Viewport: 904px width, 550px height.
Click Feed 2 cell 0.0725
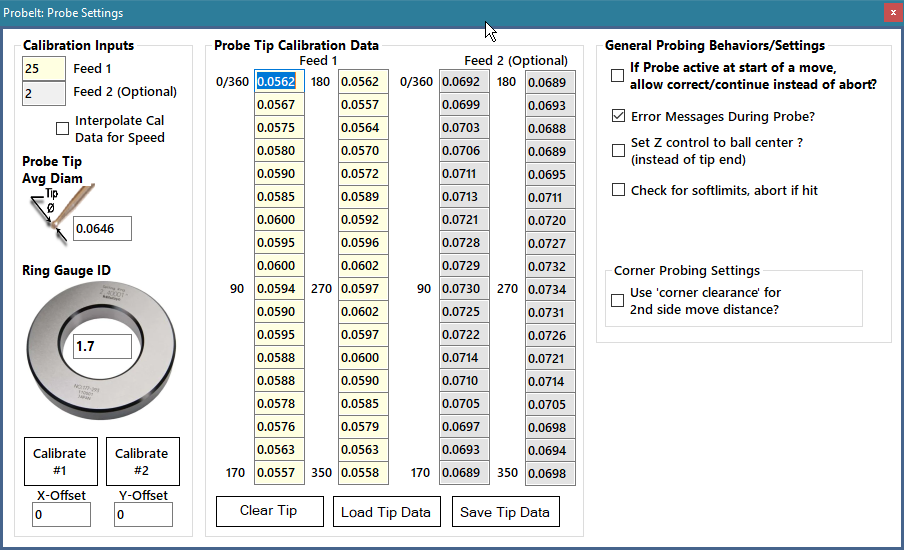click(x=465, y=311)
